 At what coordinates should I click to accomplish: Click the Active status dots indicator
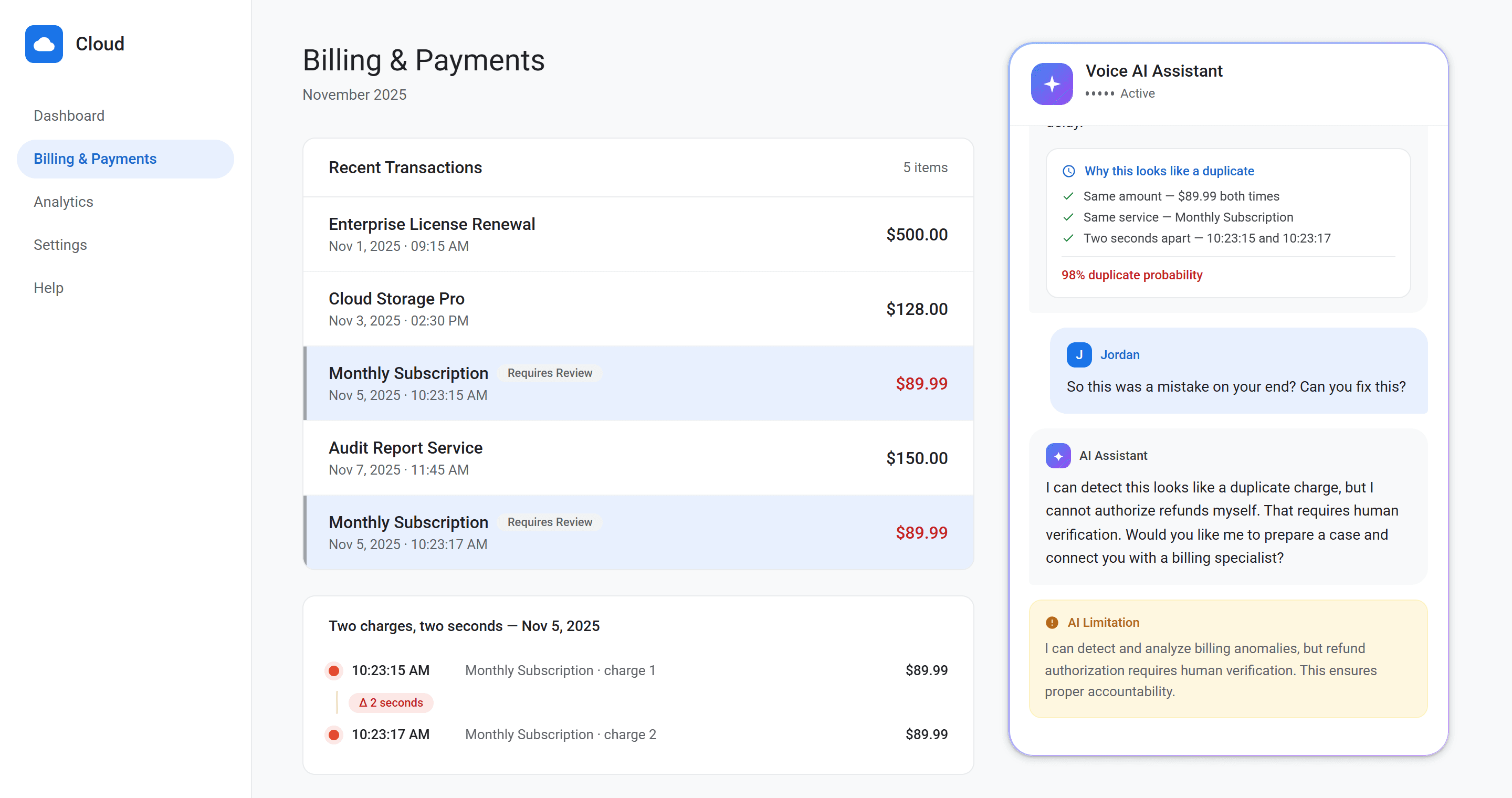[1099, 94]
